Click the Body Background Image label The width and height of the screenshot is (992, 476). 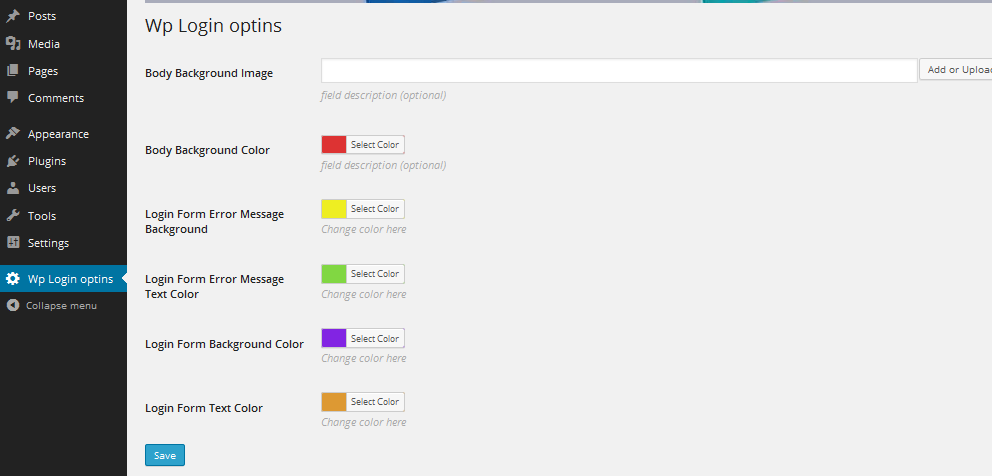tap(209, 73)
